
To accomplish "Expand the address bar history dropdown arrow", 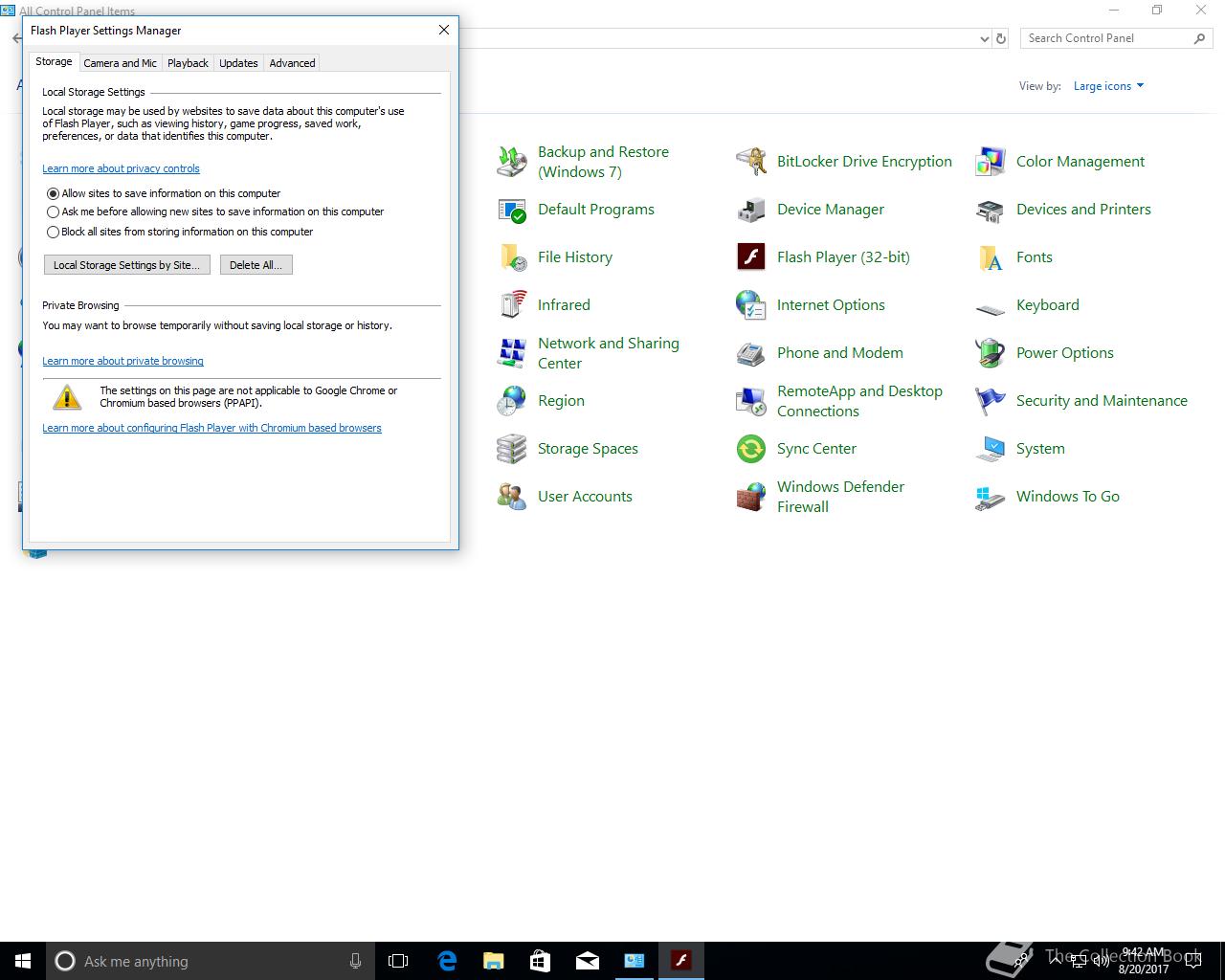I will [985, 39].
